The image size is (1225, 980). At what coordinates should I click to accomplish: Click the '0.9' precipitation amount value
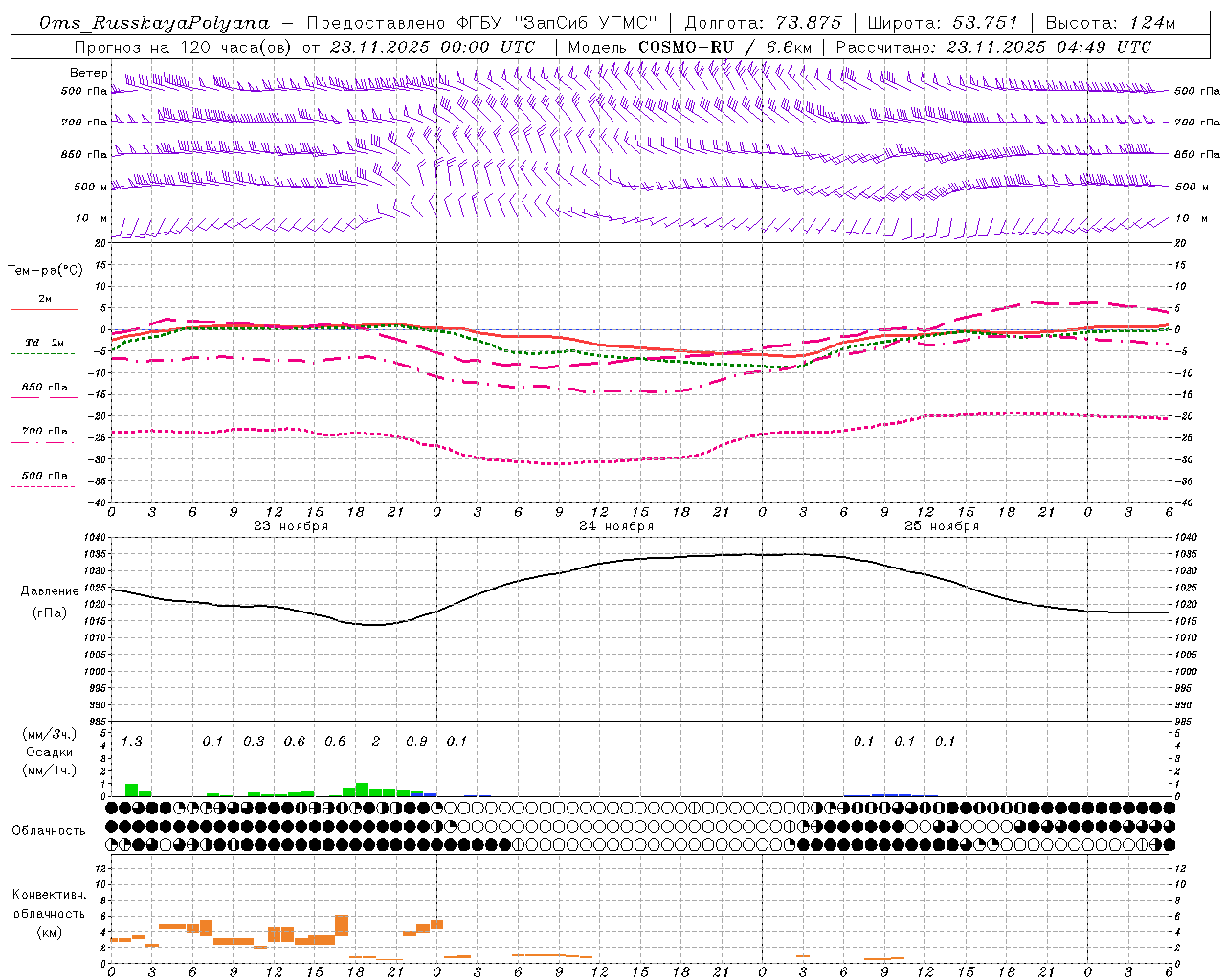(x=416, y=741)
